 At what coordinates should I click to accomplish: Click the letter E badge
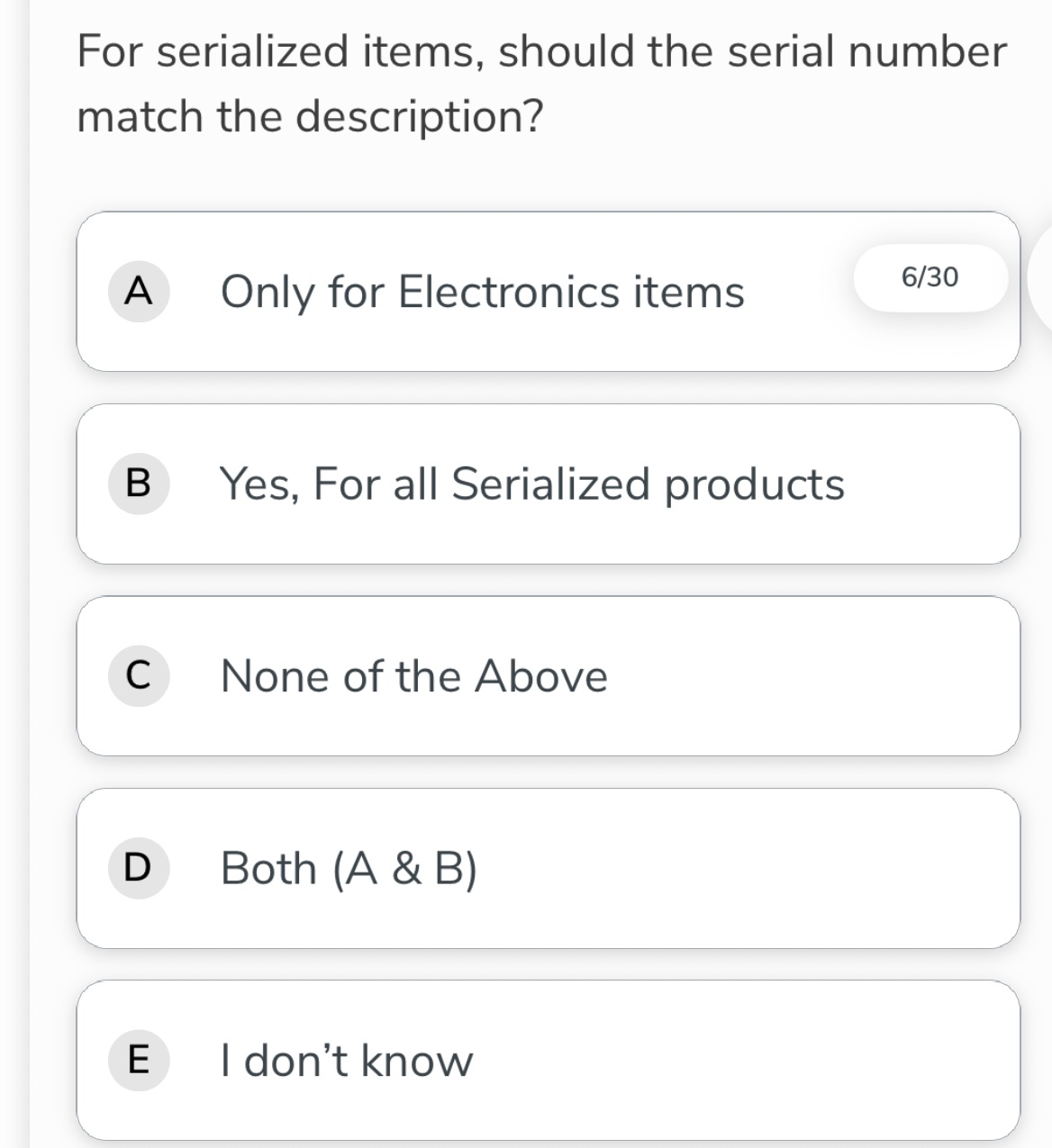click(138, 1060)
